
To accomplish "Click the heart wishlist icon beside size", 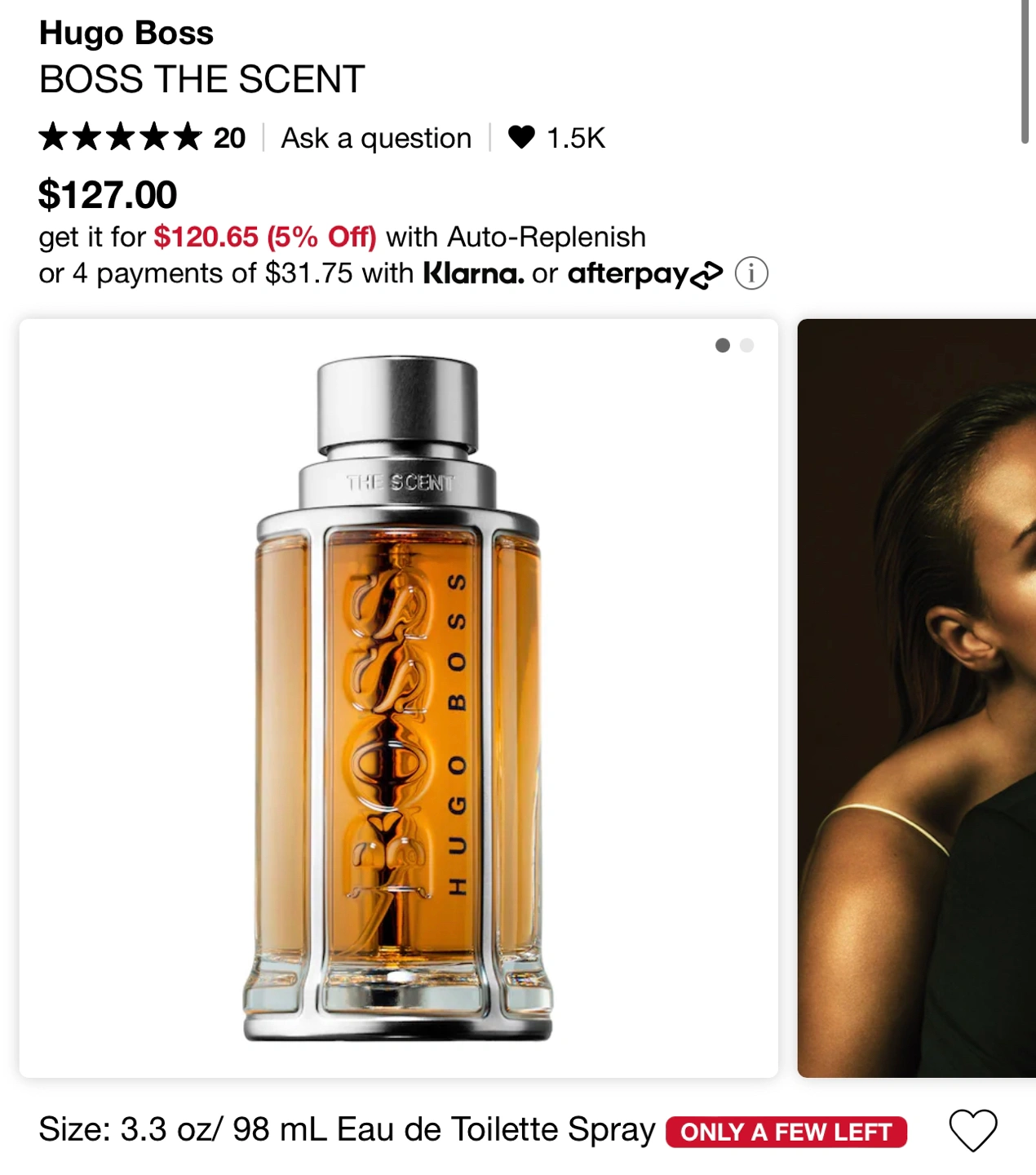I will point(973,1131).
